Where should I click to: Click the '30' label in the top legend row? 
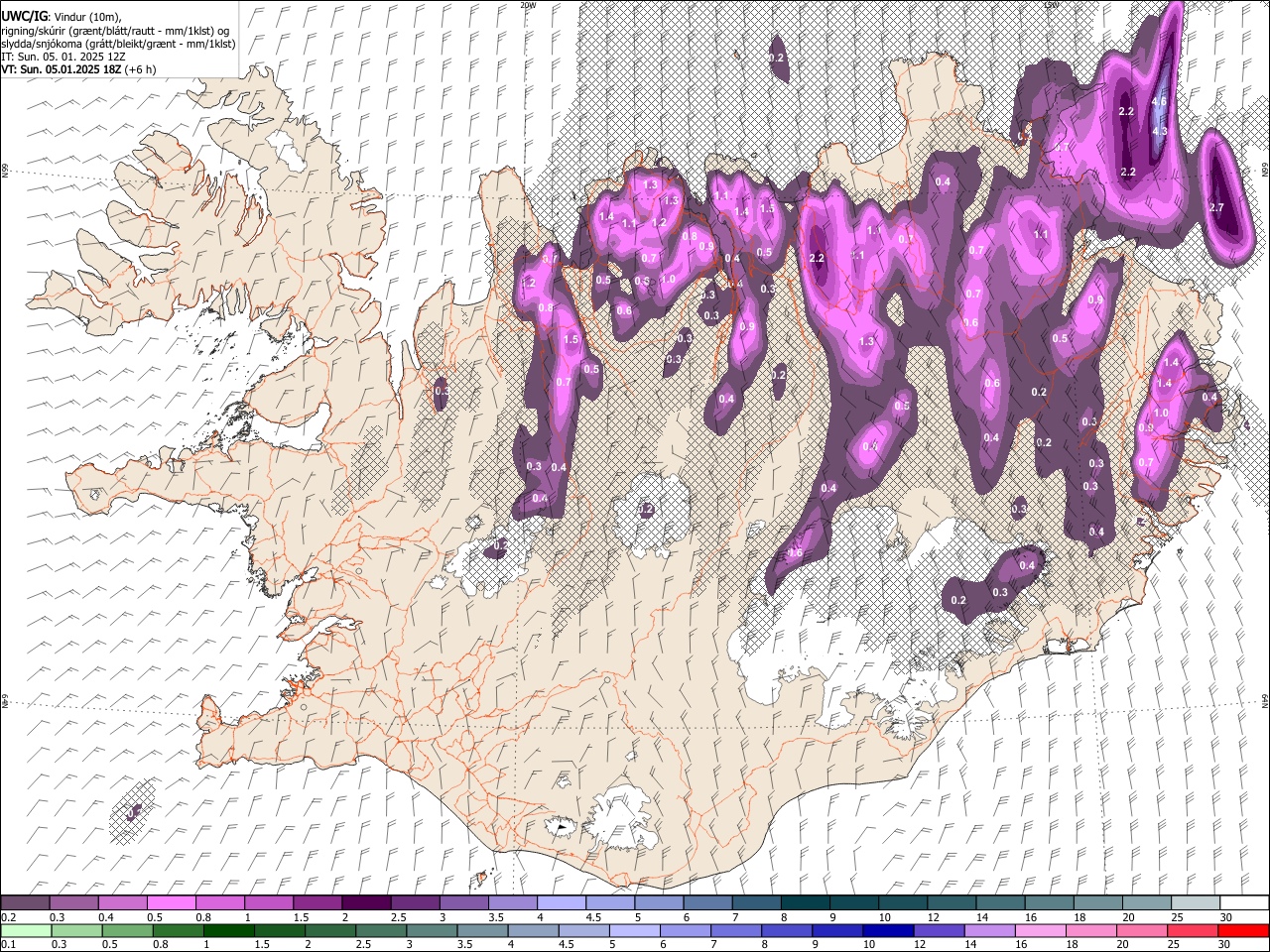click(1226, 917)
